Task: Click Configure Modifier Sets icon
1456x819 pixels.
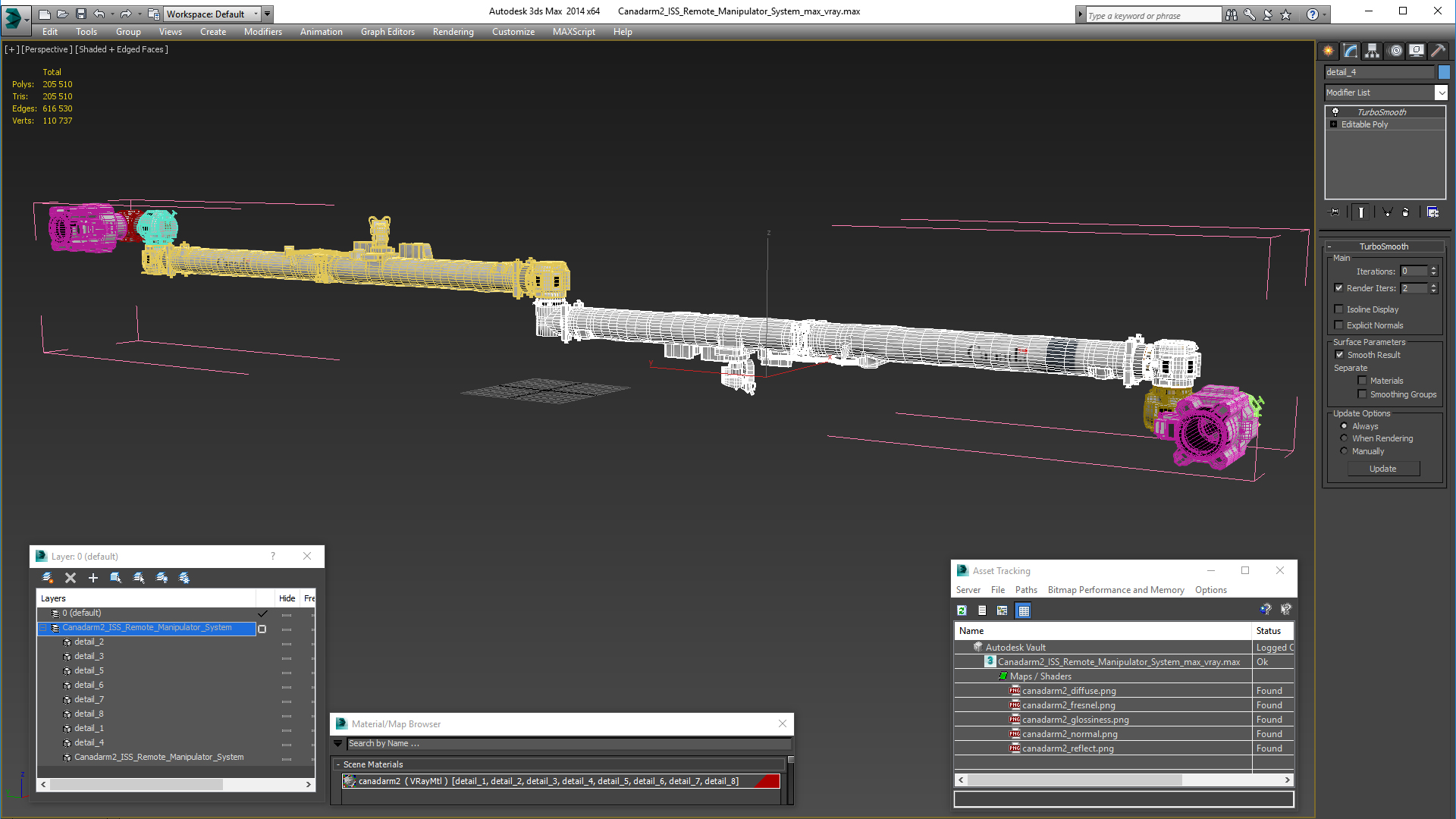Action: pos(1432,212)
